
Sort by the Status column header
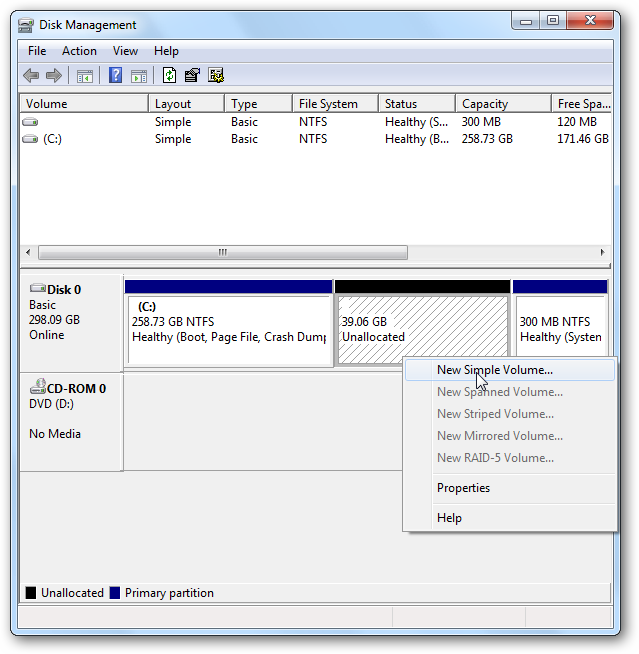(x=417, y=104)
